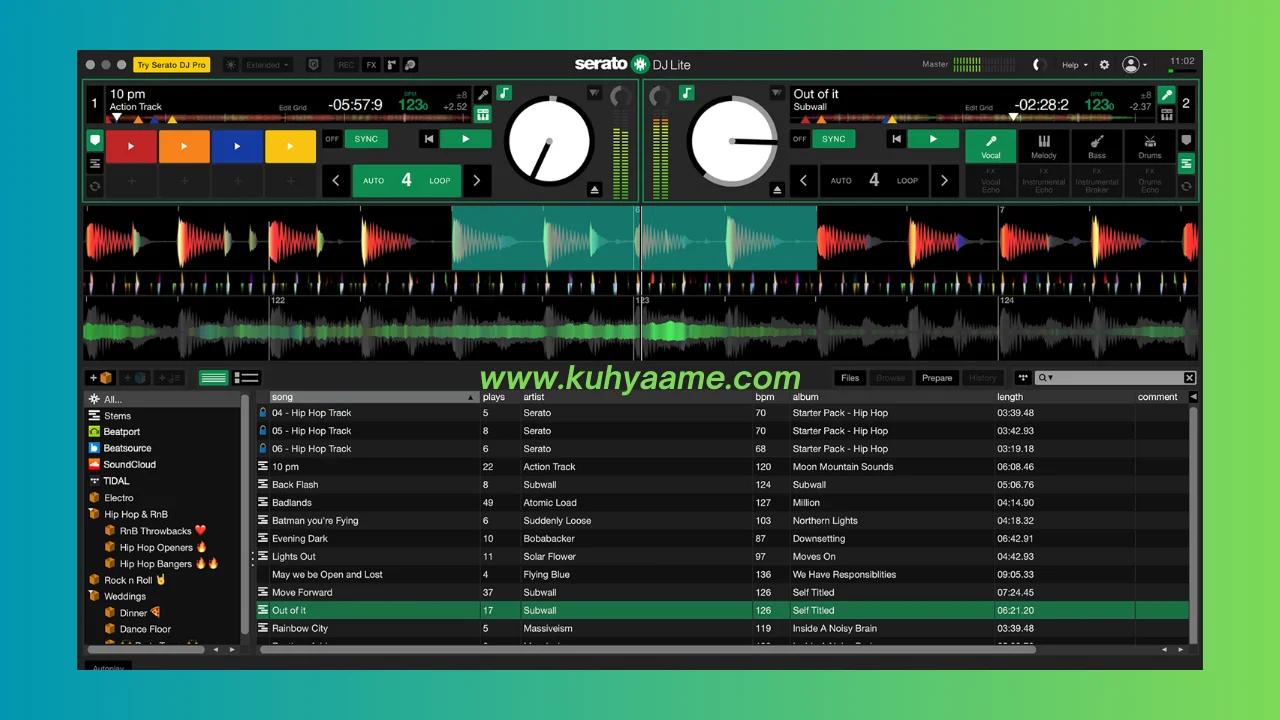Trigger the red cue point pad
Screen dimensions: 1280x720
tap(131, 146)
